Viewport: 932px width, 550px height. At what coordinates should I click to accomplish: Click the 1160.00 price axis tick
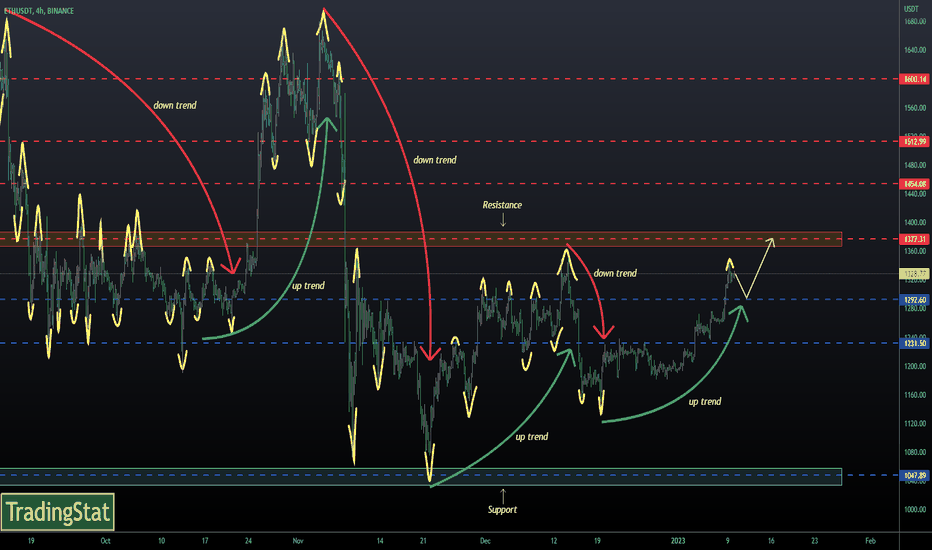pos(915,395)
